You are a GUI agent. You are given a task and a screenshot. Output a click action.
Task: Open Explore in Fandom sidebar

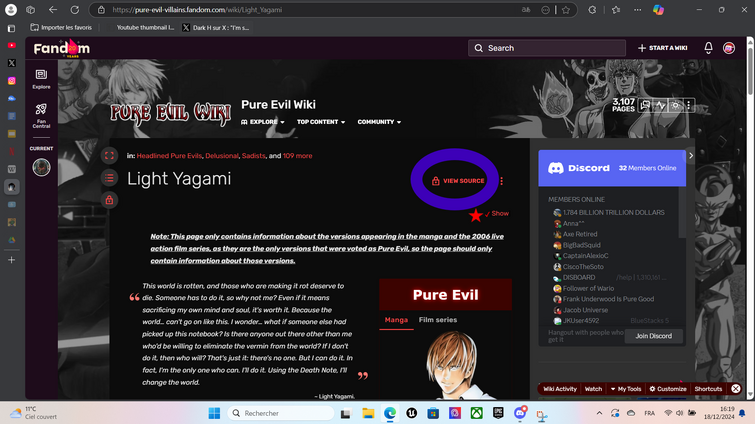41,79
